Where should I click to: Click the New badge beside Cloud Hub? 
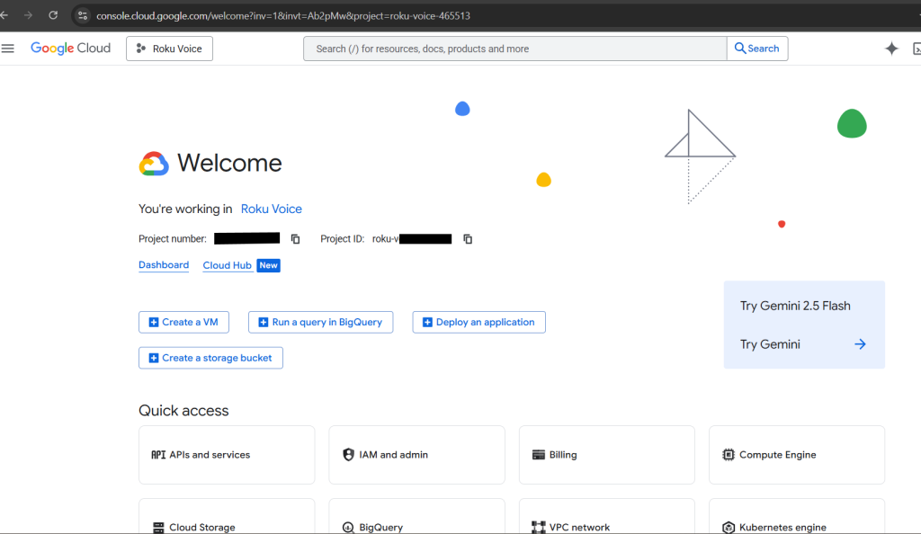[268, 266]
